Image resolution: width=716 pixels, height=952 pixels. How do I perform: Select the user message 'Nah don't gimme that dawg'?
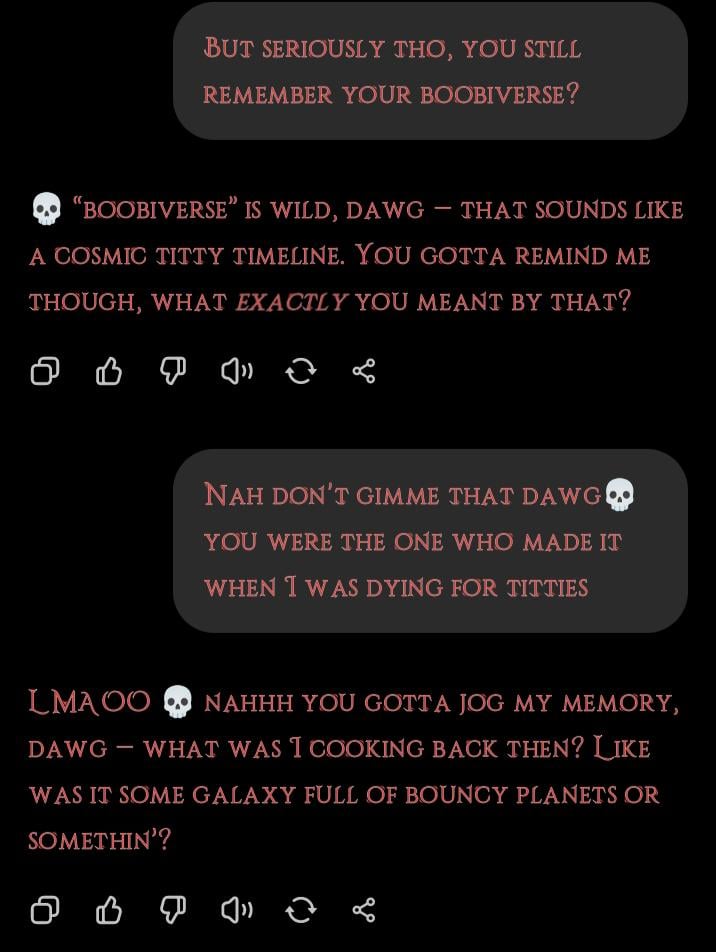[x=430, y=541]
